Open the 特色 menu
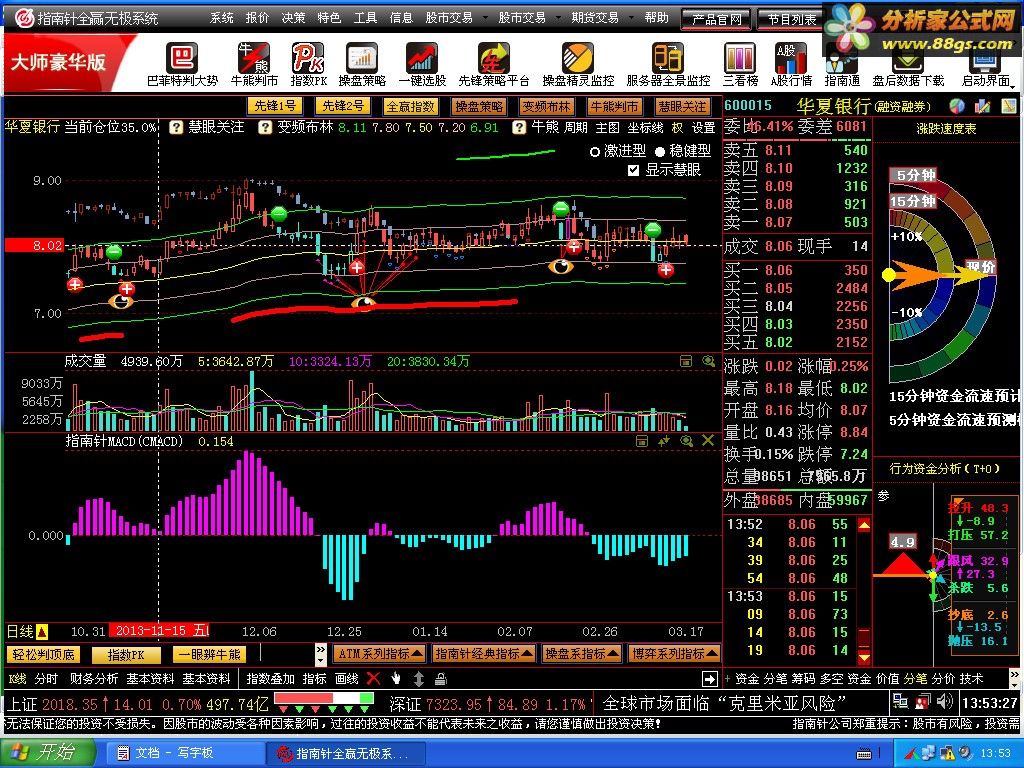 329,18
